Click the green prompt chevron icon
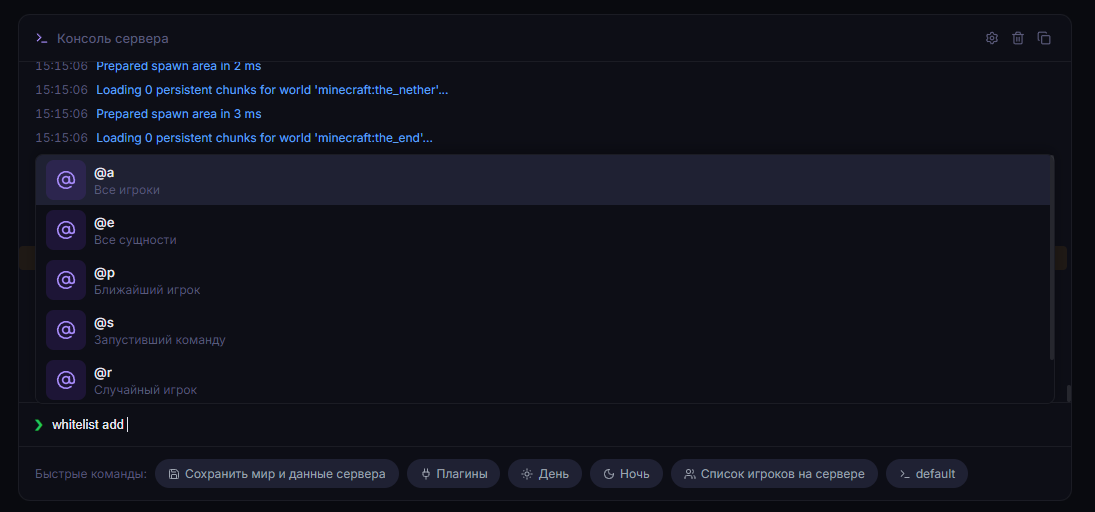Screen dimensions: 1095x512 pyautogui.click(x=38, y=425)
